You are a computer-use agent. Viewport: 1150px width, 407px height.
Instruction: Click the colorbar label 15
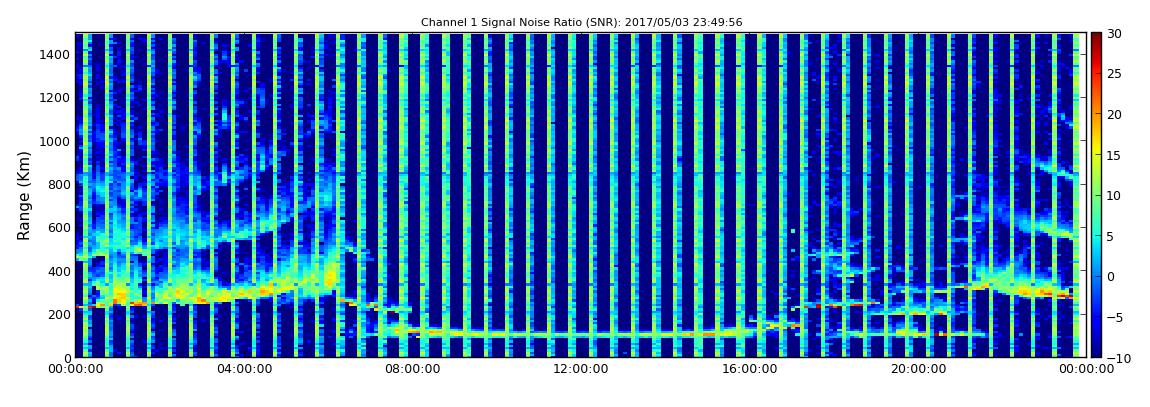point(1115,155)
